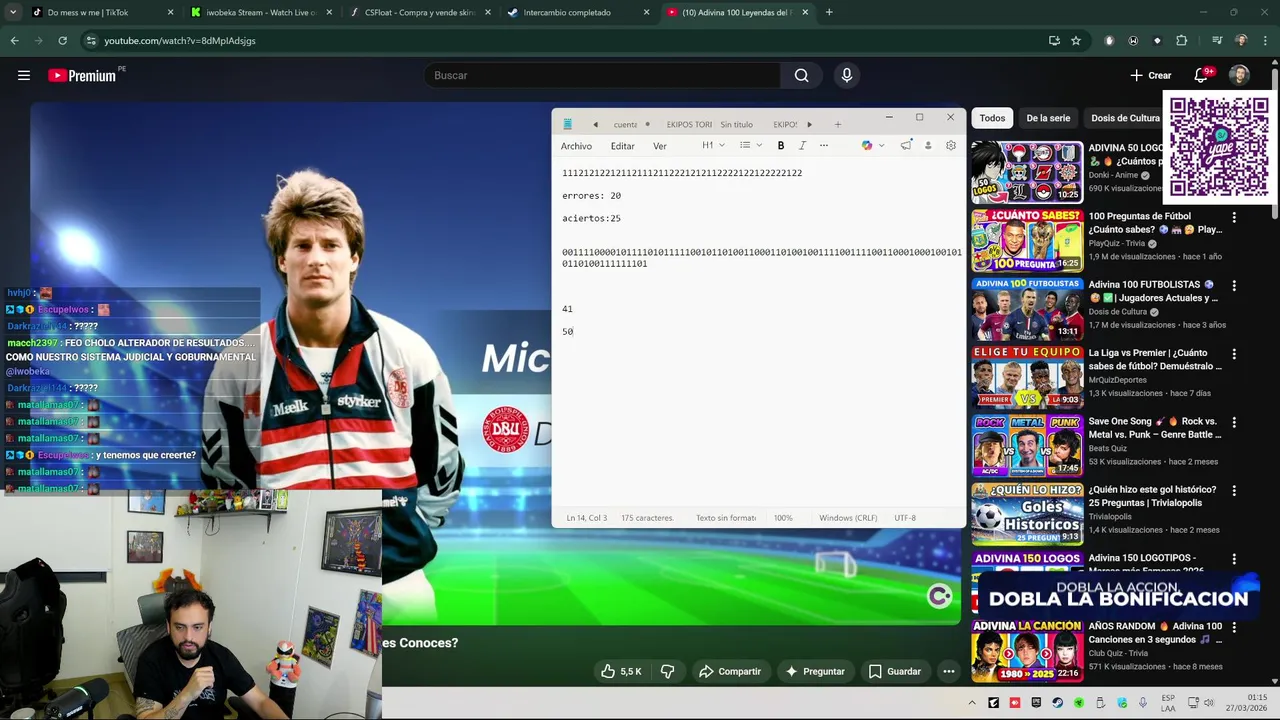Open Notepad line ending Windows (CRLF) selector
Viewport: 1280px width, 720px height.
click(848, 518)
